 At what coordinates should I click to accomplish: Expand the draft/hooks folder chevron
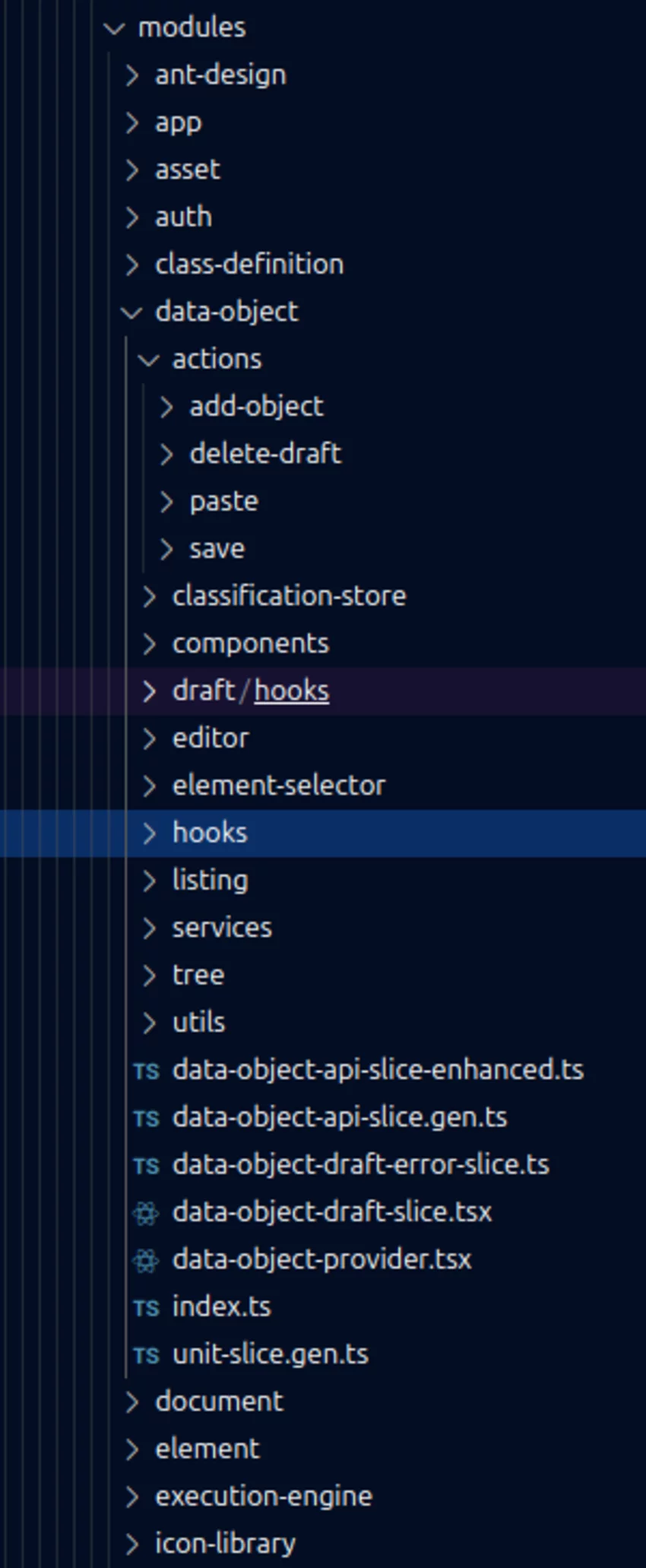[149, 691]
